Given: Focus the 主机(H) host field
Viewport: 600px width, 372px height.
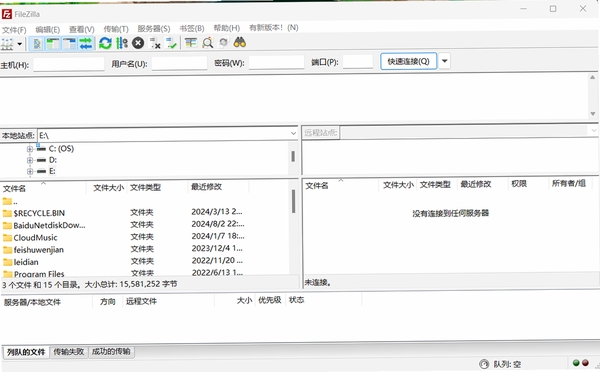Looking at the screenshot, I should pyautogui.click(x=69, y=64).
